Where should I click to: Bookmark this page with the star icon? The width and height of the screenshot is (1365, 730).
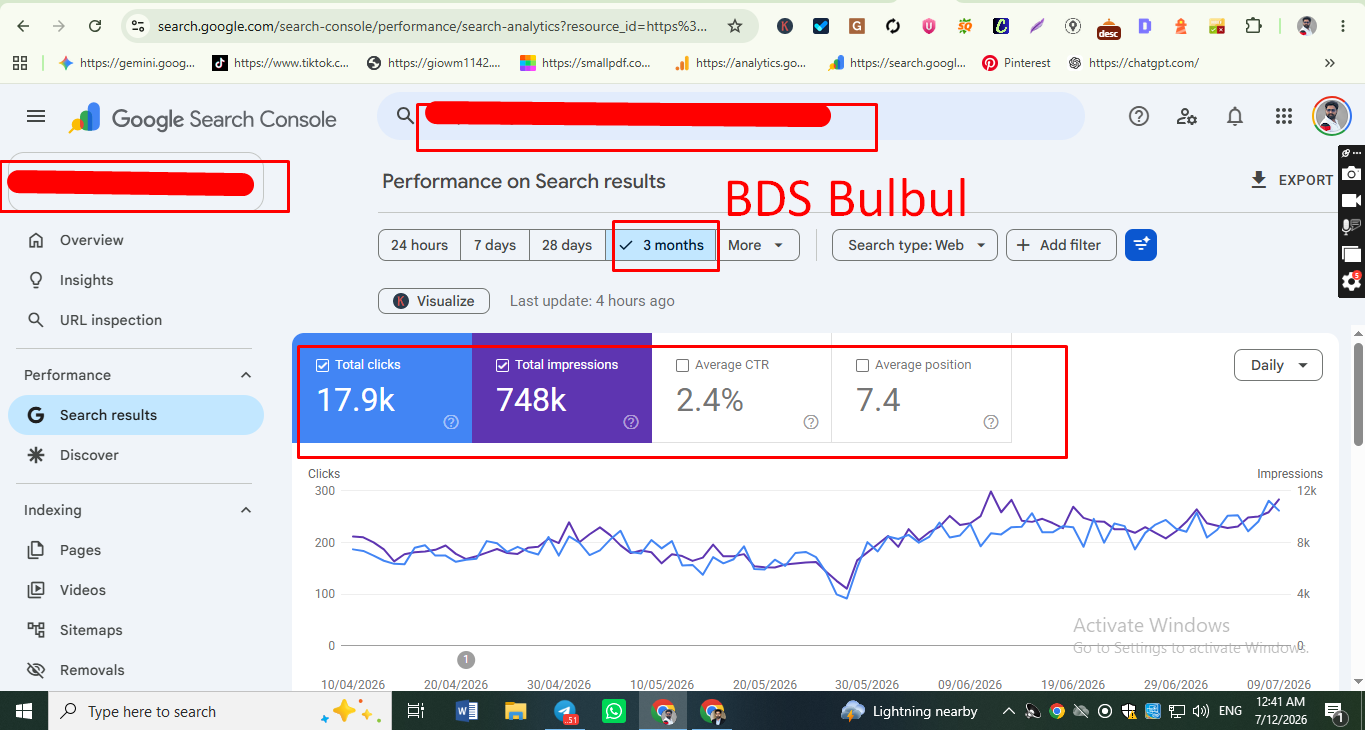pos(735,26)
